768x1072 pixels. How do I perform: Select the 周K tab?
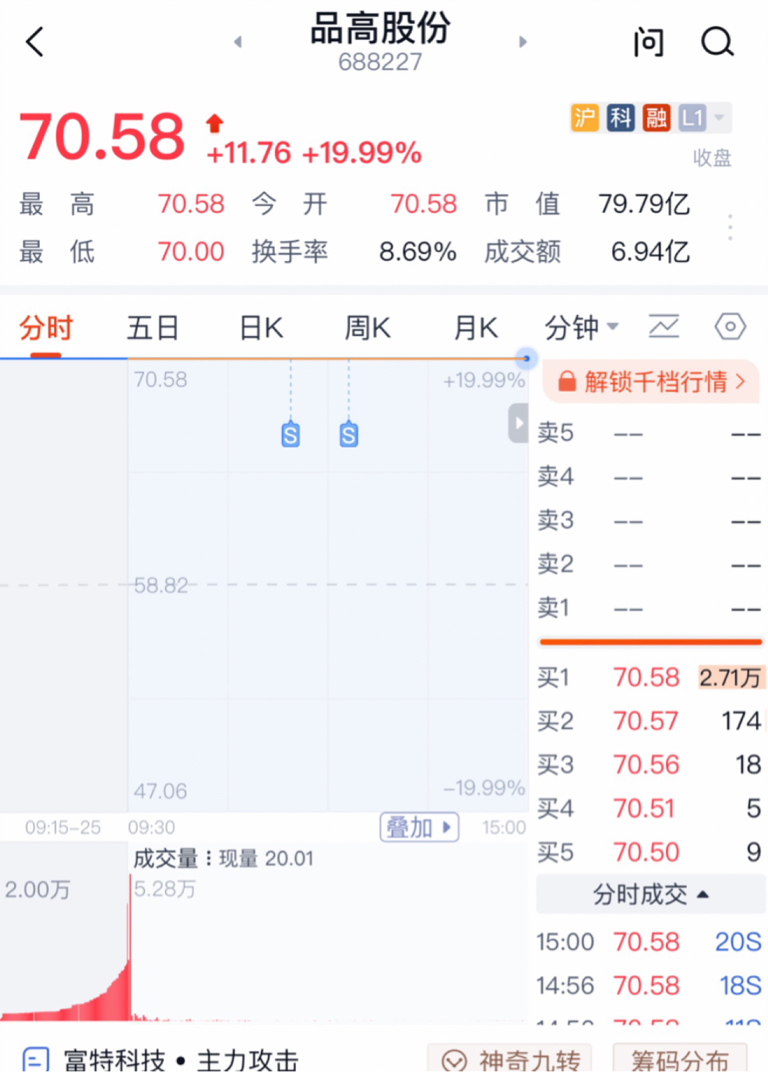(368, 328)
